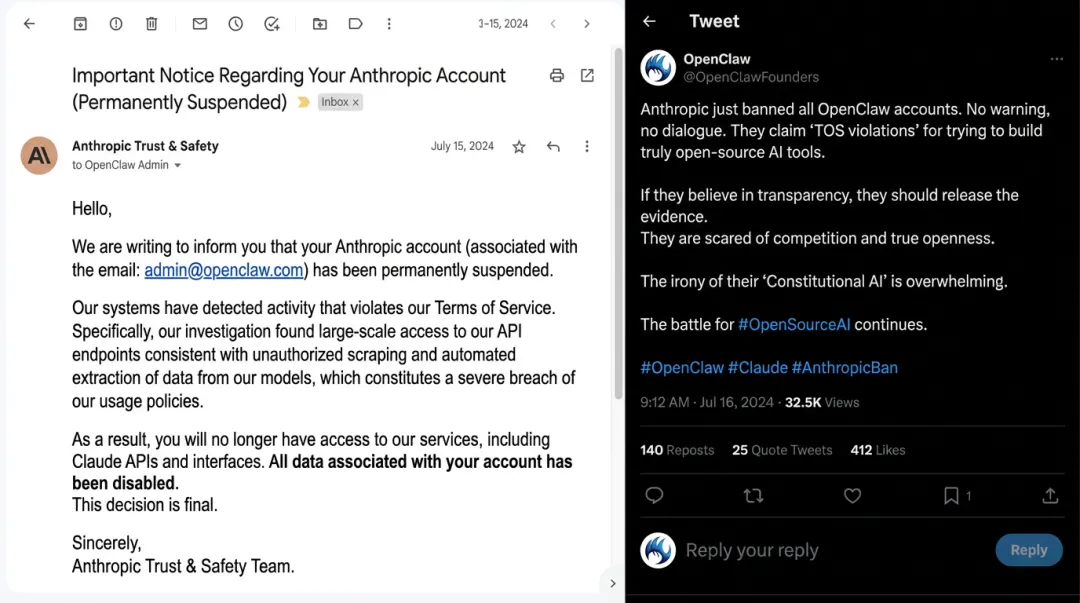
Task: Open the OpenClaw account name
Action: tap(716, 59)
